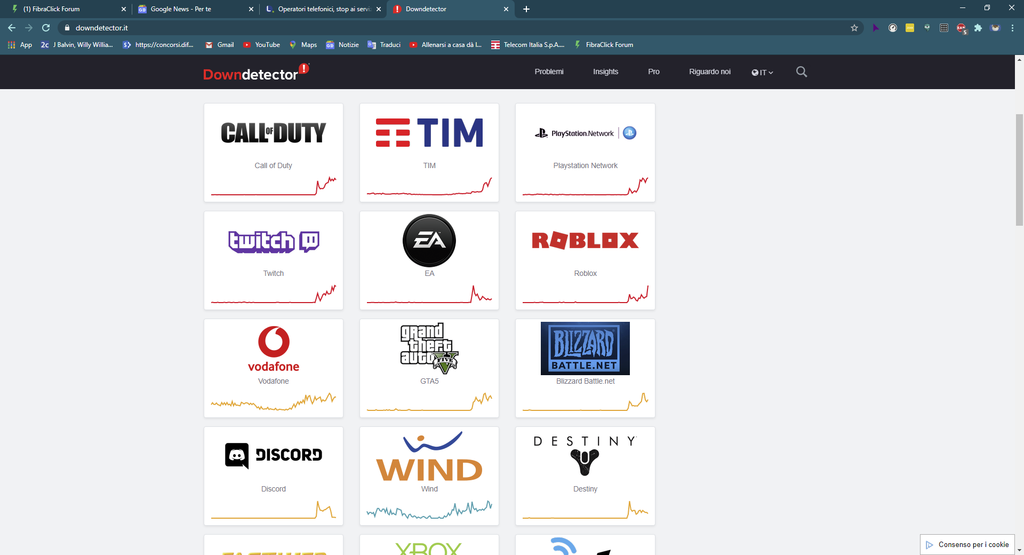Close the Downdetector tab
Viewport: 1024px width, 555px height.
click(x=506, y=9)
